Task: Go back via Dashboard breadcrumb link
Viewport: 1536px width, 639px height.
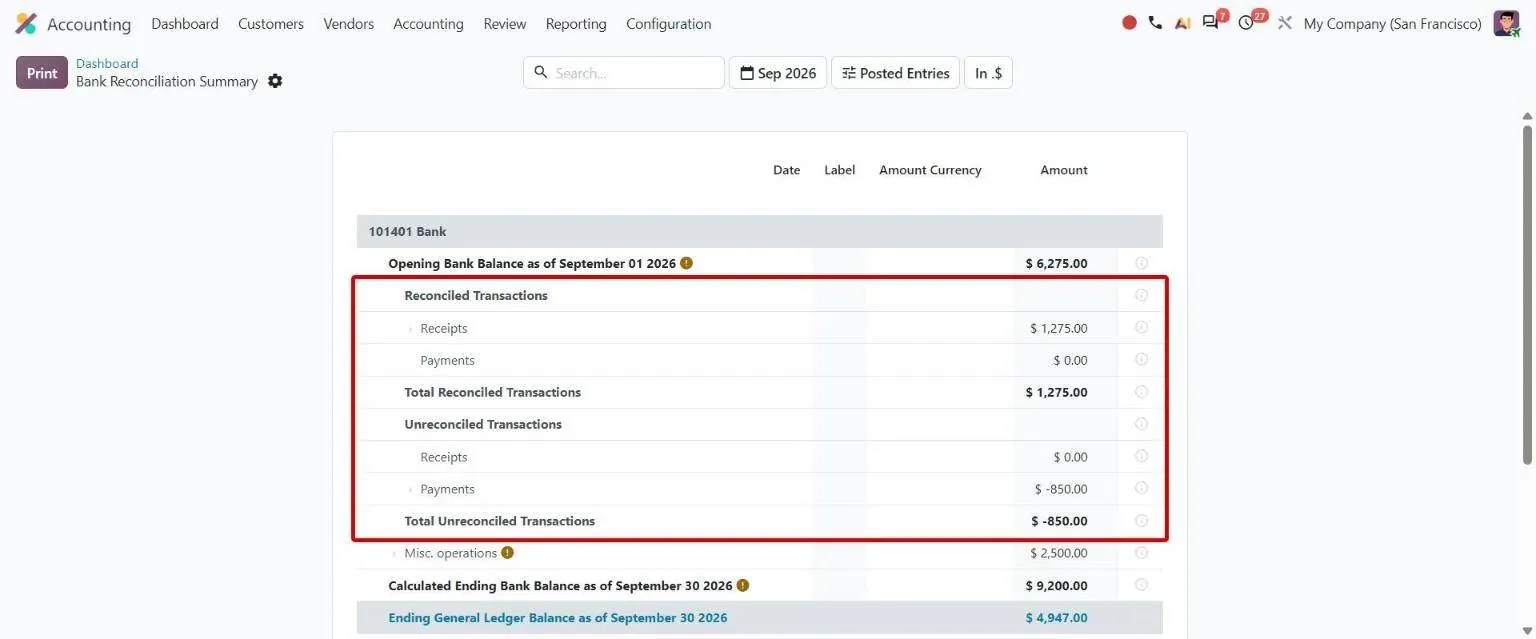Action: point(107,63)
